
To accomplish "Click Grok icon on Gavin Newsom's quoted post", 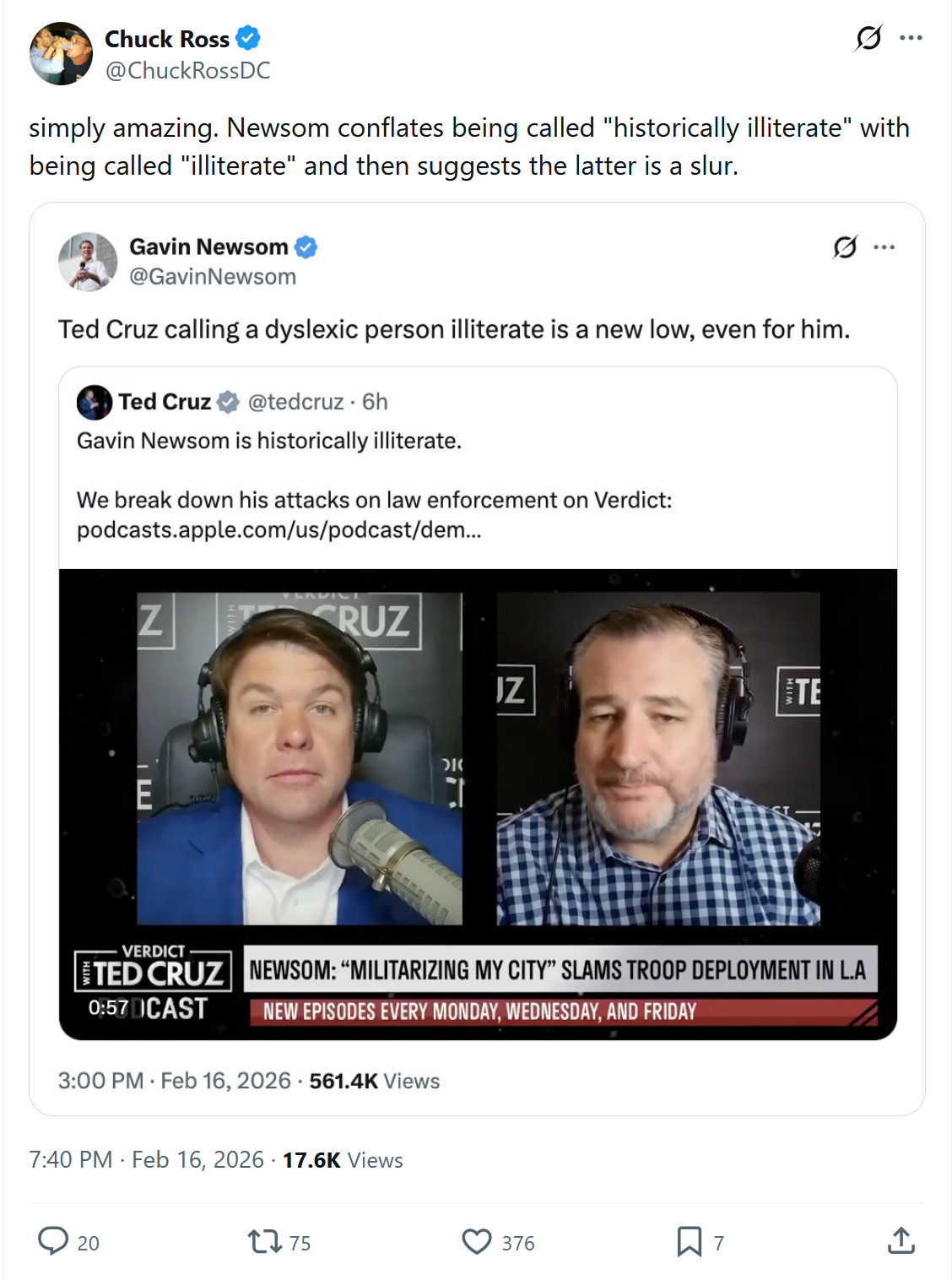I will point(845,247).
